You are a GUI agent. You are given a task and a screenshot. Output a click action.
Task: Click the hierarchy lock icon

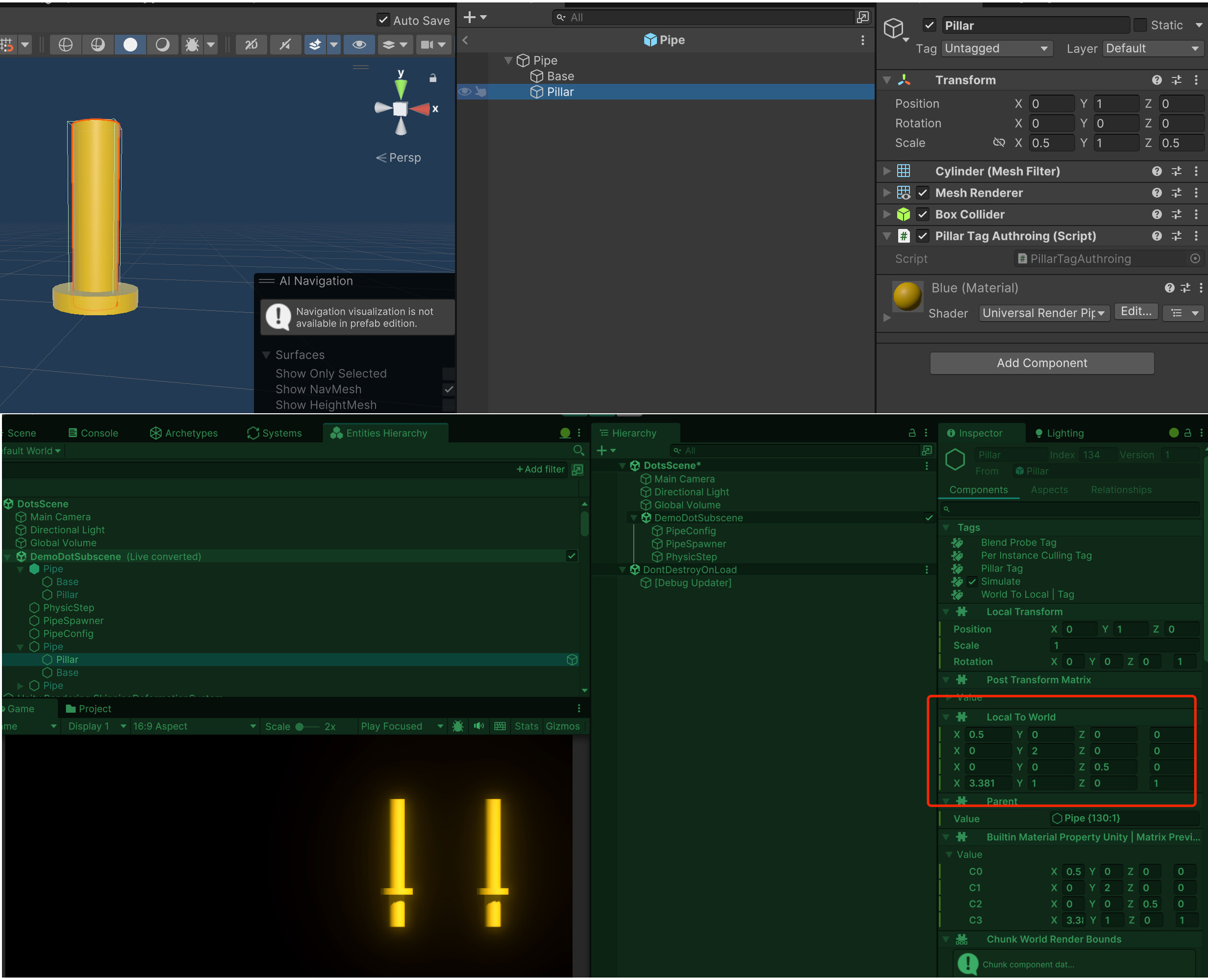[912, 433]
